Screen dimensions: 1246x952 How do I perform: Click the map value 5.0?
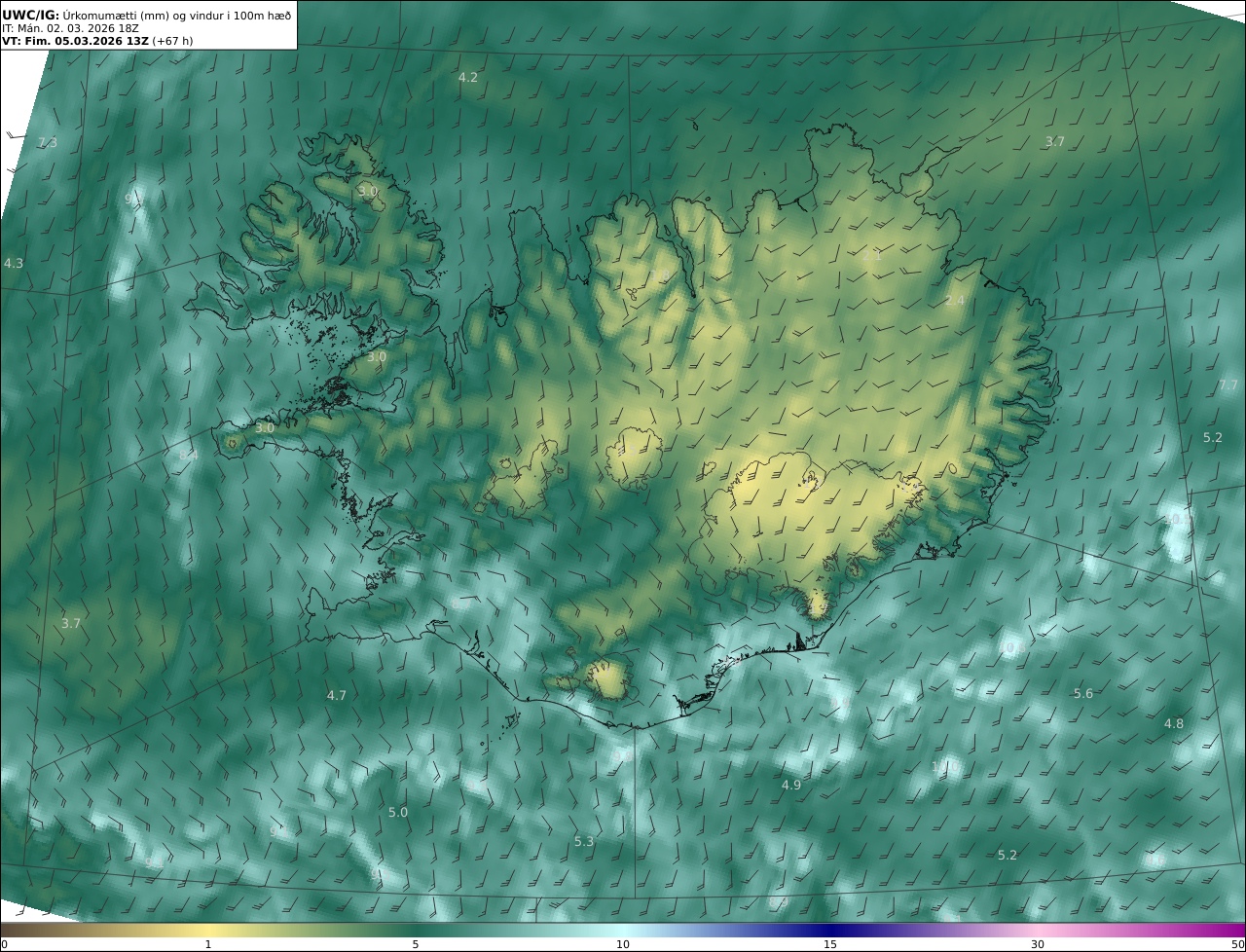point(398,812)
